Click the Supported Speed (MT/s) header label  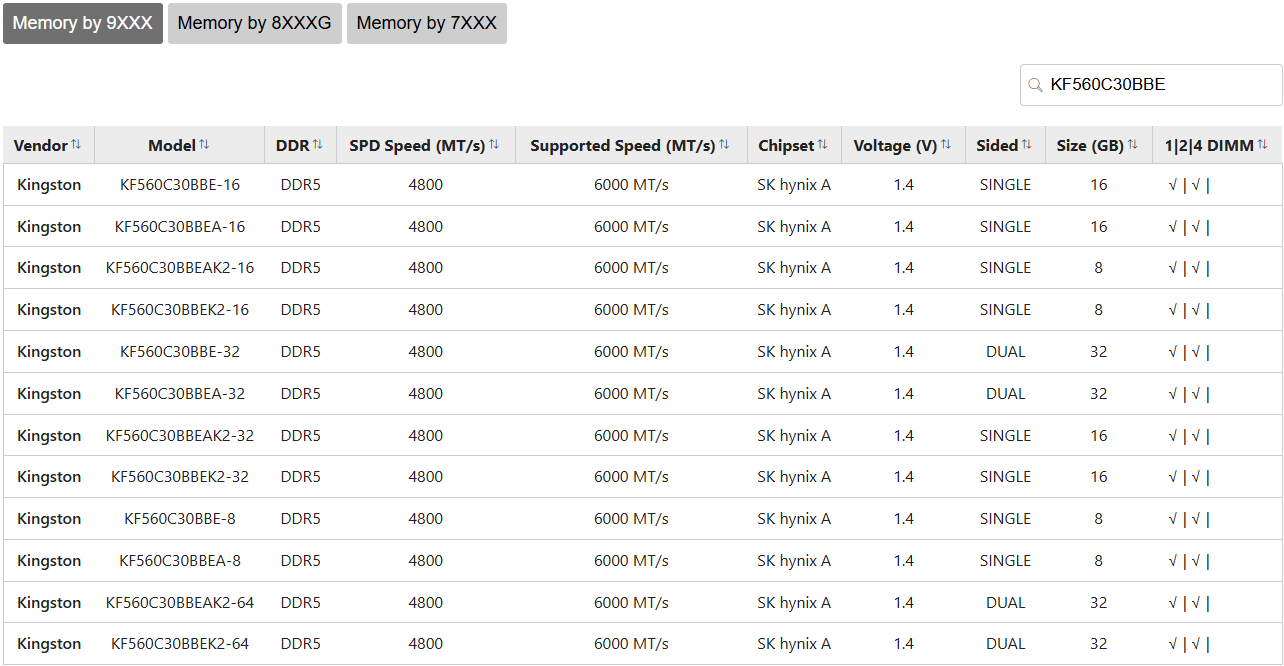[623, 146]
